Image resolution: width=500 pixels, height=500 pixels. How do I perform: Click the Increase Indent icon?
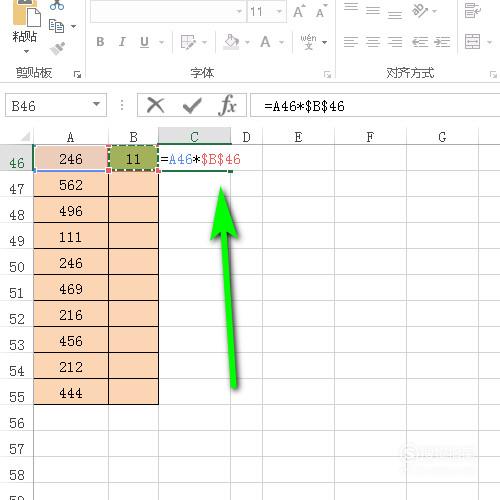point(442,42)
